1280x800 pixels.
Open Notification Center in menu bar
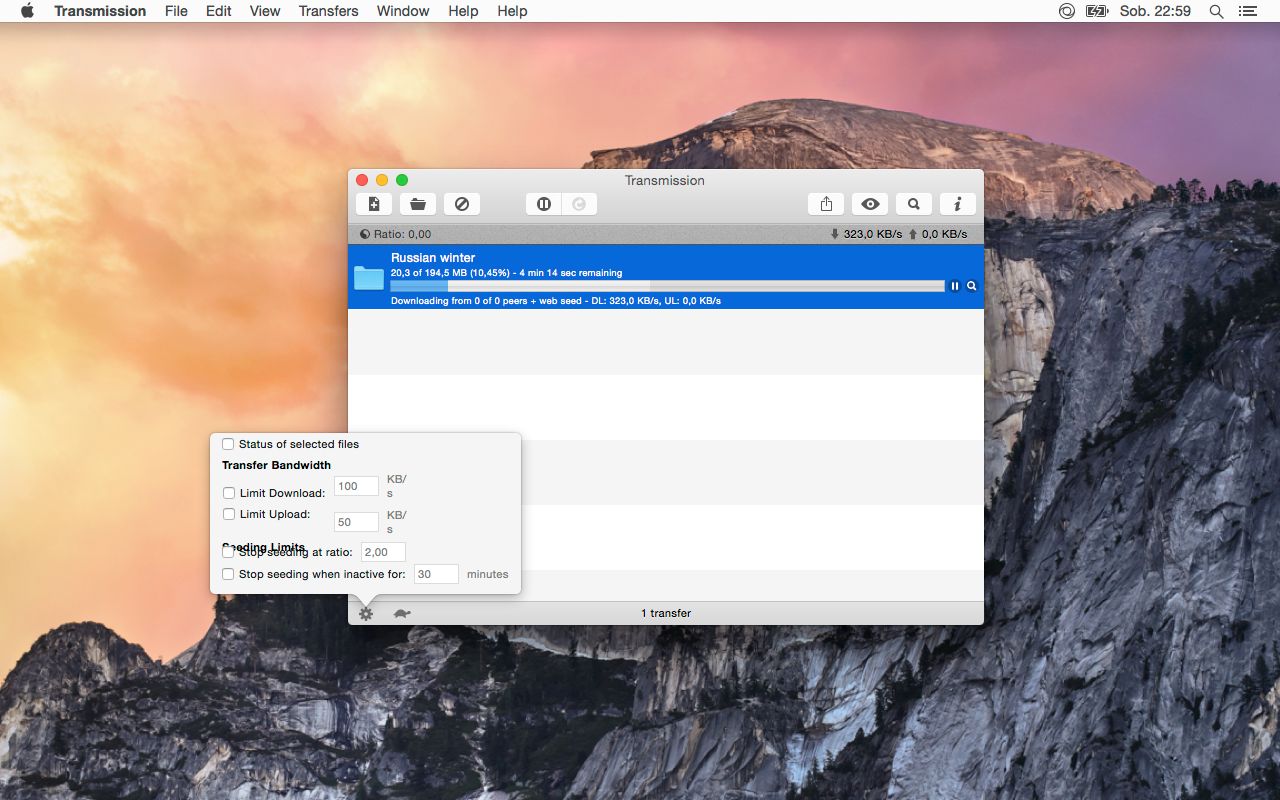(x=1247, y=11)
